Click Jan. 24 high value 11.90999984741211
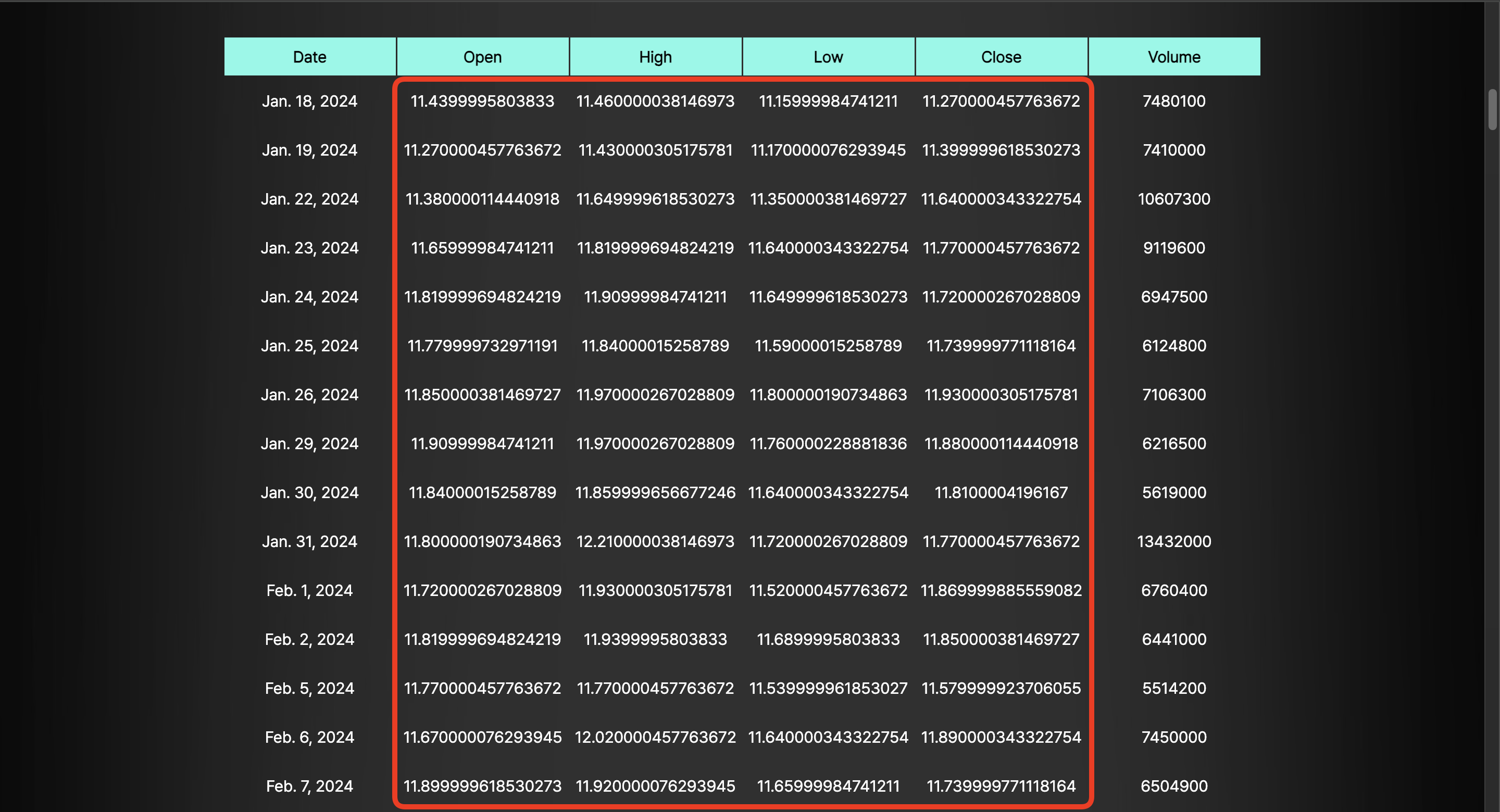 pyautogui.click(x=656, y=297)
